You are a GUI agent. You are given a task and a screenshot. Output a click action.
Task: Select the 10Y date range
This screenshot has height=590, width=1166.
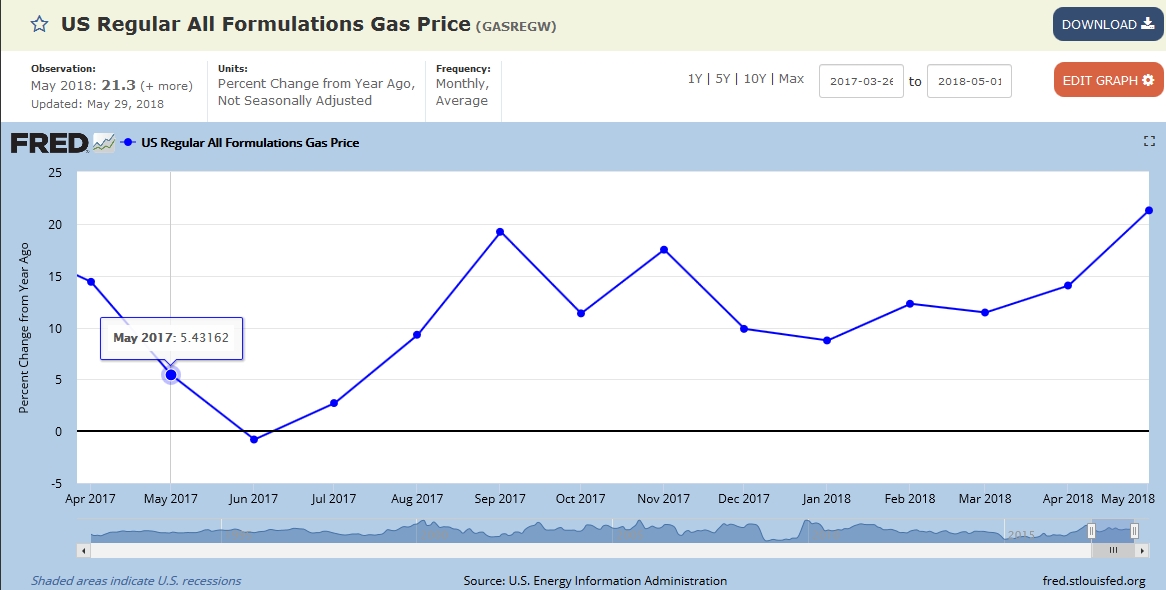coord(755,79)
